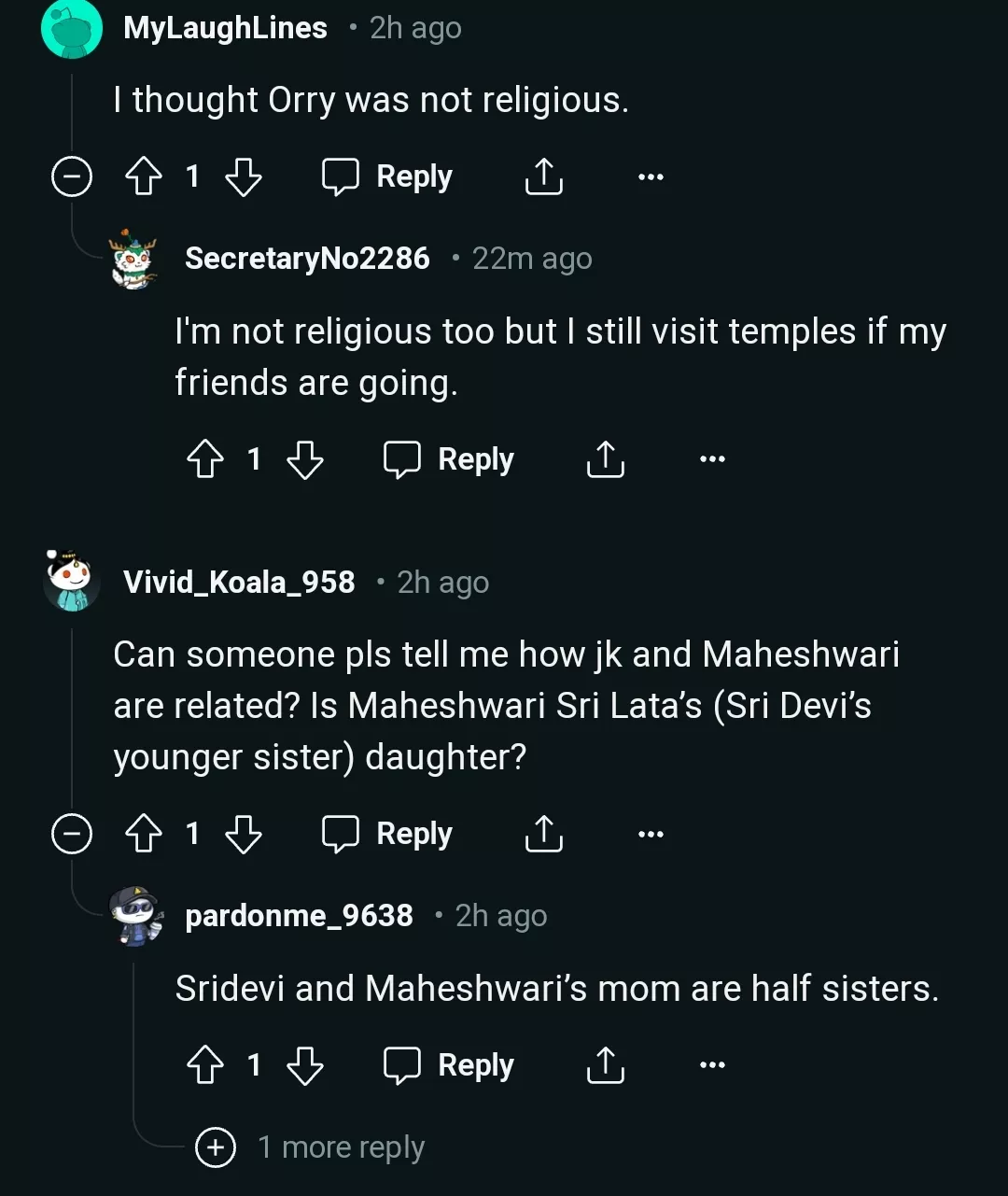The height and width of the screenshot is (1196, 1008).
Task: Open more options on SecretaryNo2286's comment
Action: [x=712, y=459]
